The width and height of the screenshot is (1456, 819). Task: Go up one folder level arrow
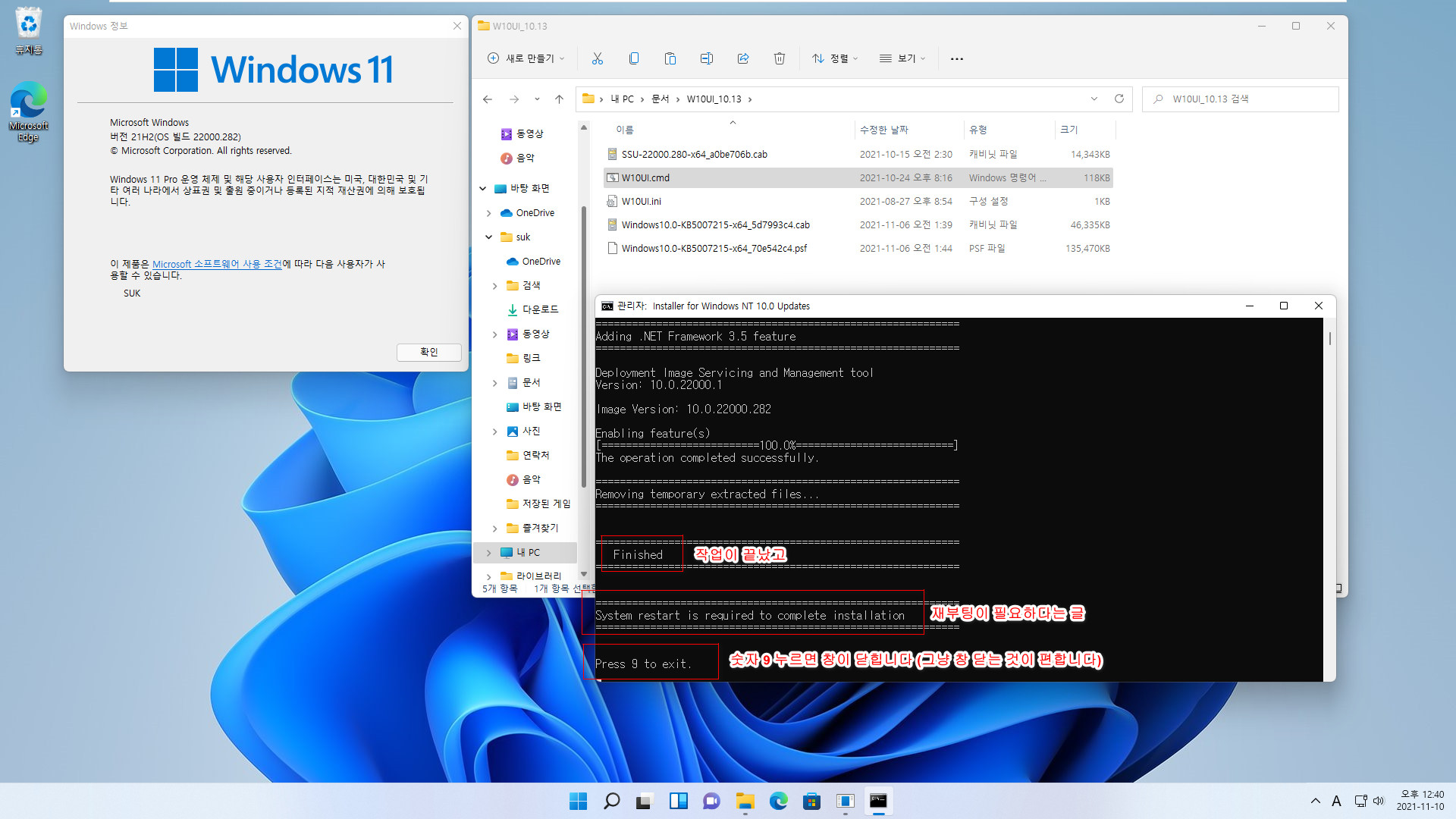tap(559, 99)
